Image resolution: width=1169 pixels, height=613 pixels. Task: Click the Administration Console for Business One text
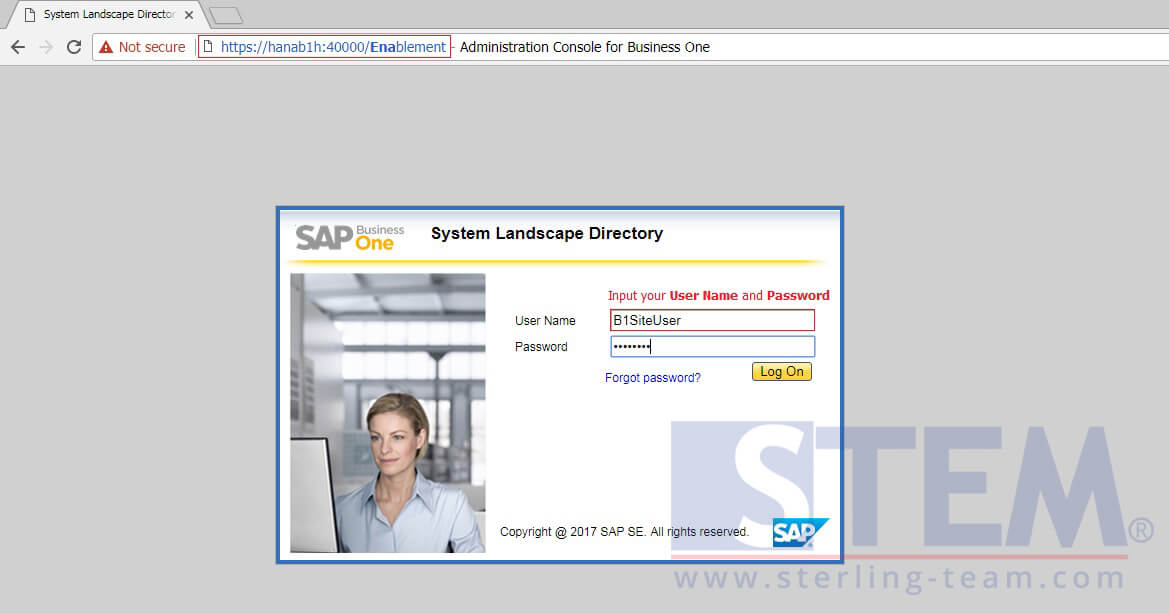584,47
